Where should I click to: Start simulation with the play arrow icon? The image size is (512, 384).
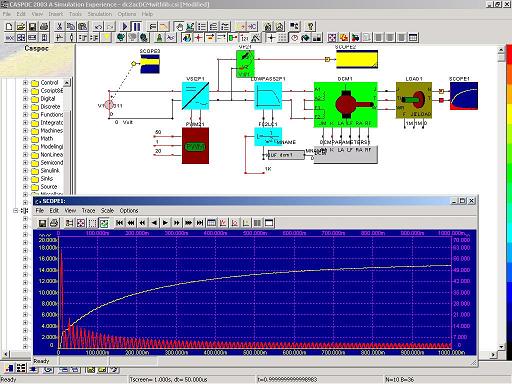[x=125, y=26]
